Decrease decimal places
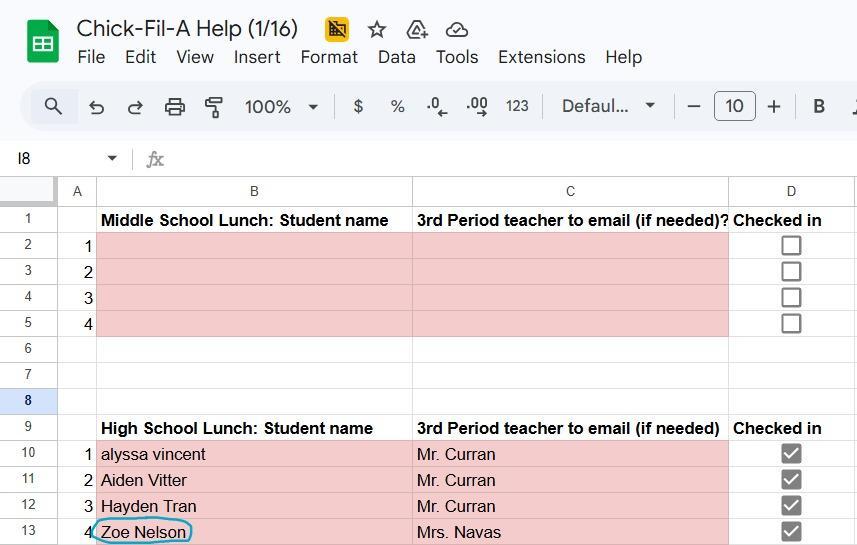The width and height of the screenshot is (857, 545). click(437, 106)
